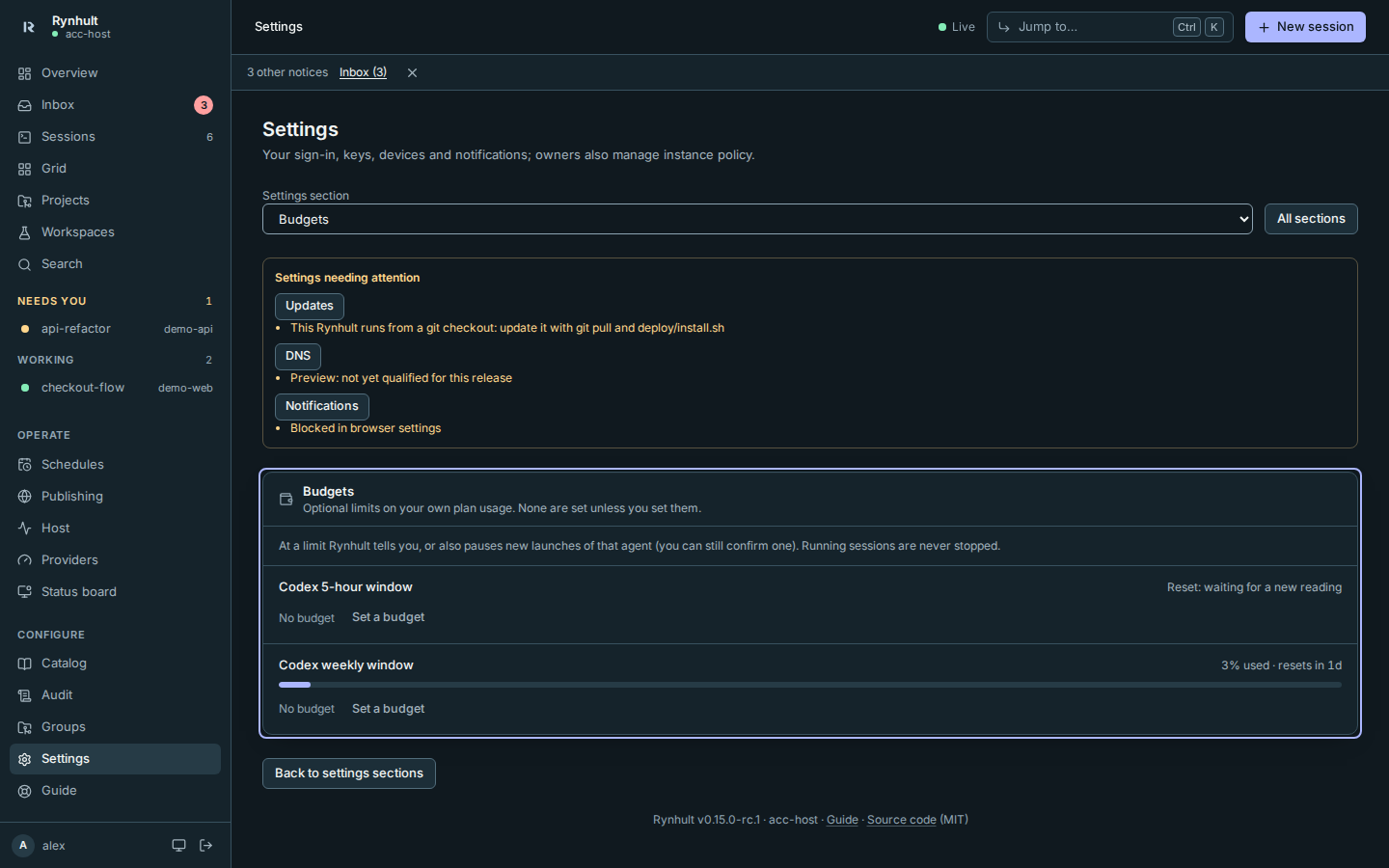1389x868 pixels.
Task: Click the Codex weekly window usage bar
Action: tap(810, 685)
